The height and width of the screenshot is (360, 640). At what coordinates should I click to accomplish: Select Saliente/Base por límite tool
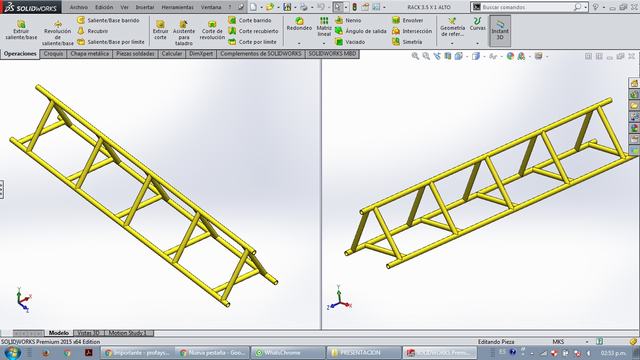click(111, 42)
